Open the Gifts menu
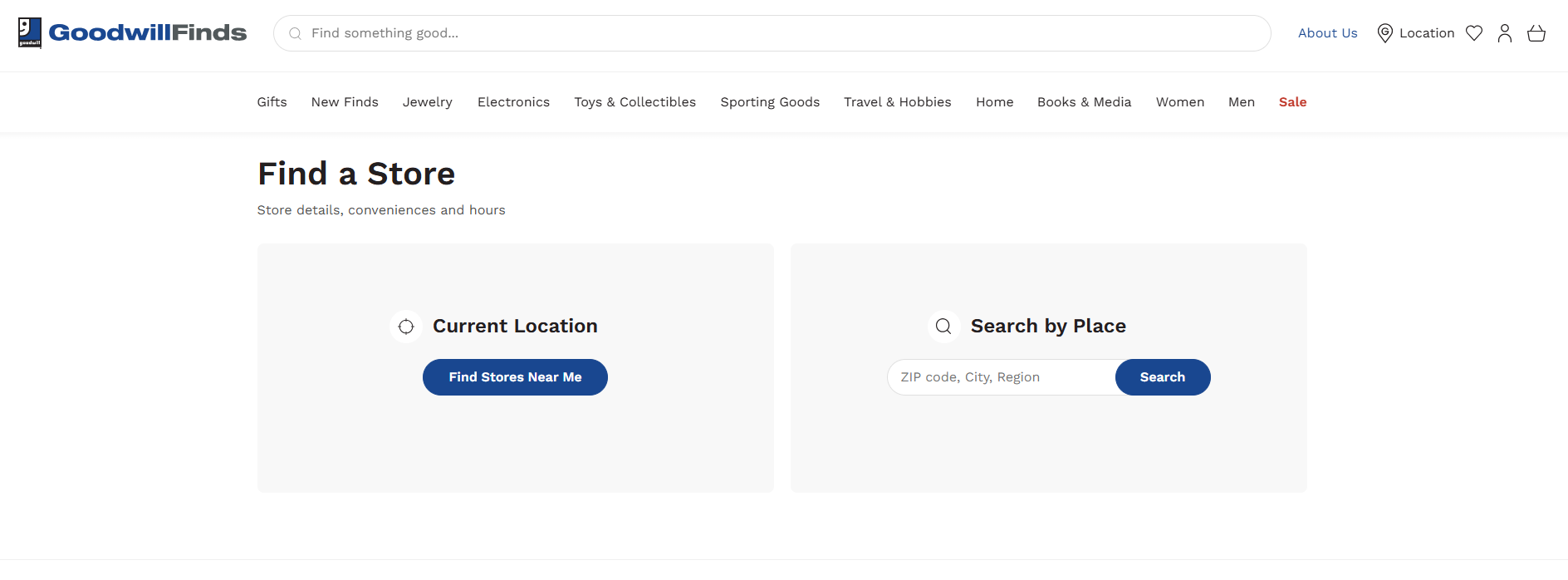1568x580 pixels. [272, 102]
